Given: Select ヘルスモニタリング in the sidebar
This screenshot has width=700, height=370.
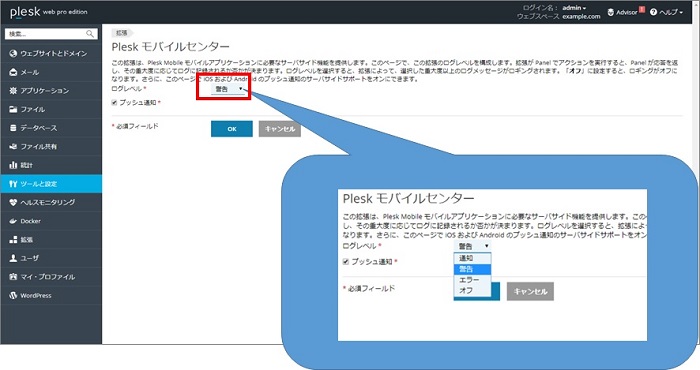Looking at the screenshot, I should tap(51, 202).
